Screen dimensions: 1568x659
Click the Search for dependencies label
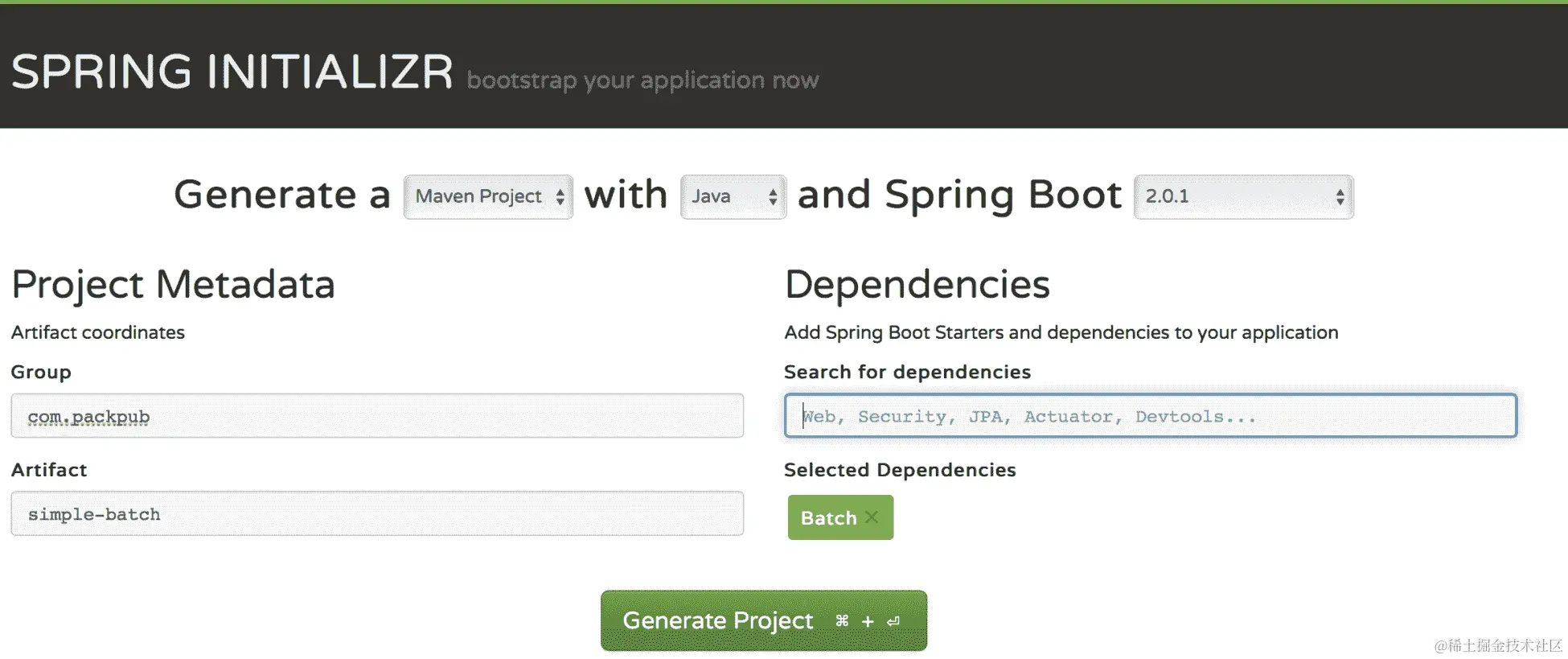(907, 372)
